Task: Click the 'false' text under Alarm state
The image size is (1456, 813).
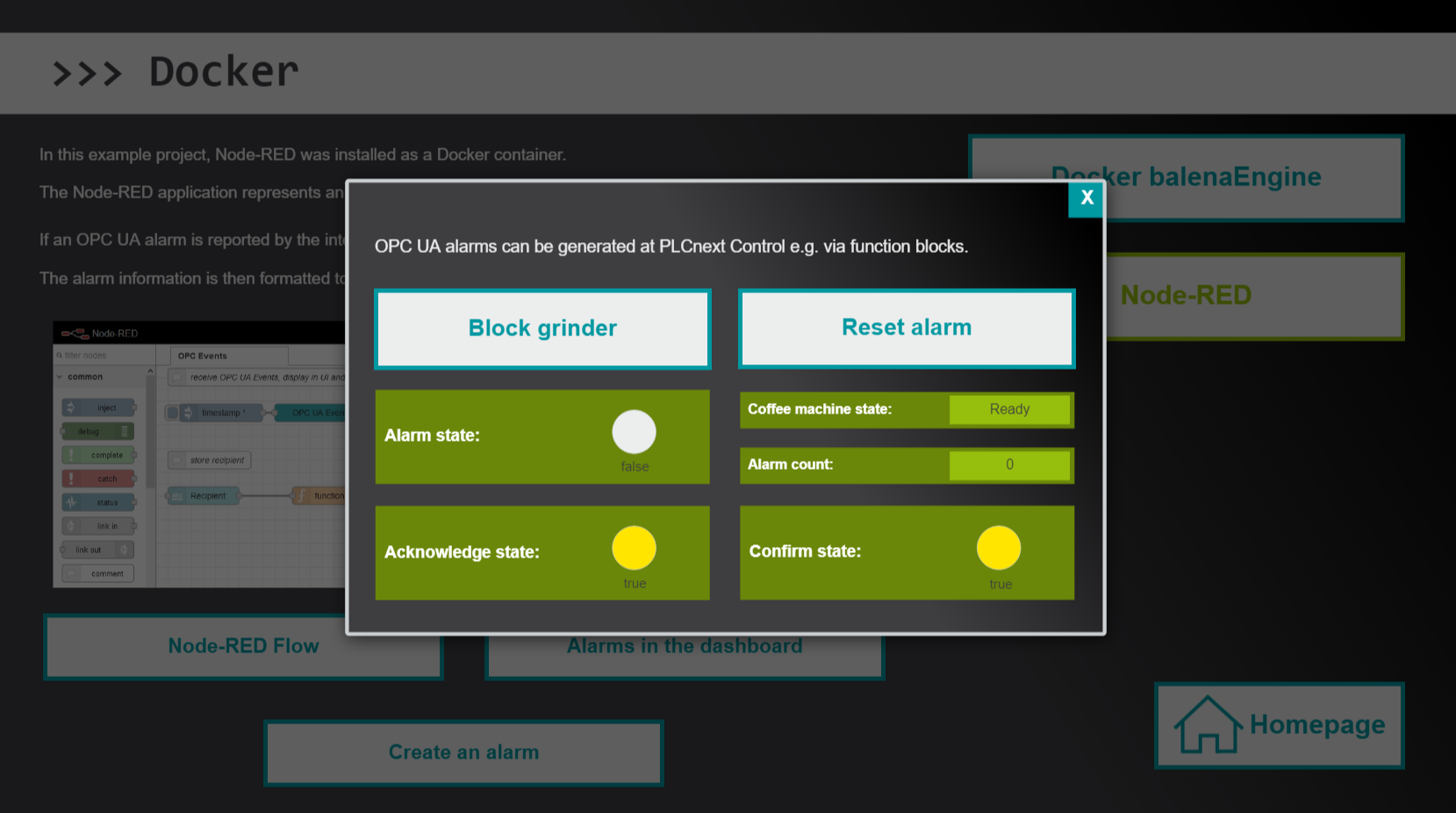Action: pos(635,467)
